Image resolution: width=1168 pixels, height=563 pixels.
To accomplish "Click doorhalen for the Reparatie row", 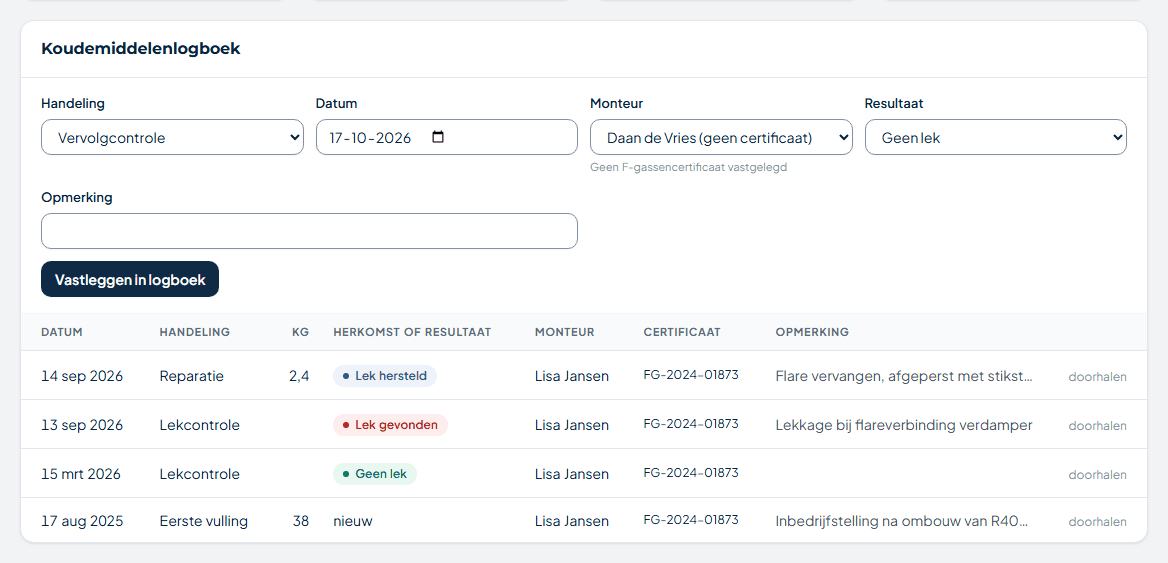I will pos(1097,377).
